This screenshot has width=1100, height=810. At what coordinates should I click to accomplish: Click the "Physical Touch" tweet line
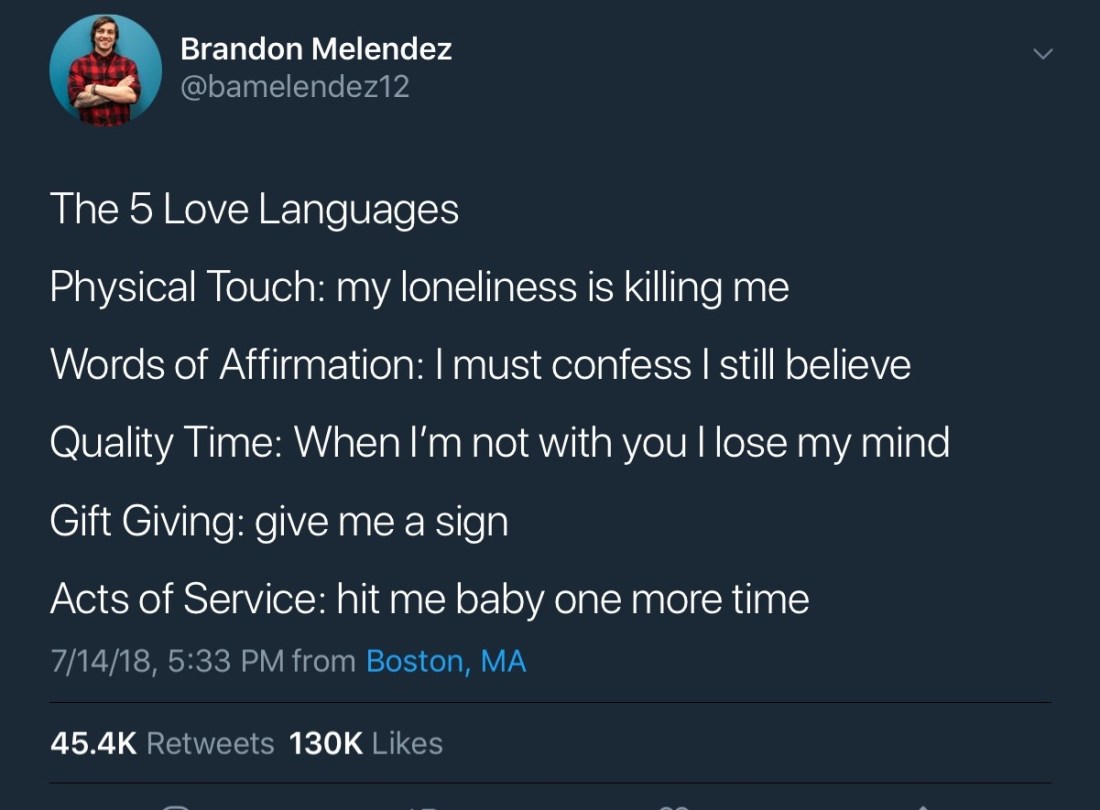(x=419, y=288)
